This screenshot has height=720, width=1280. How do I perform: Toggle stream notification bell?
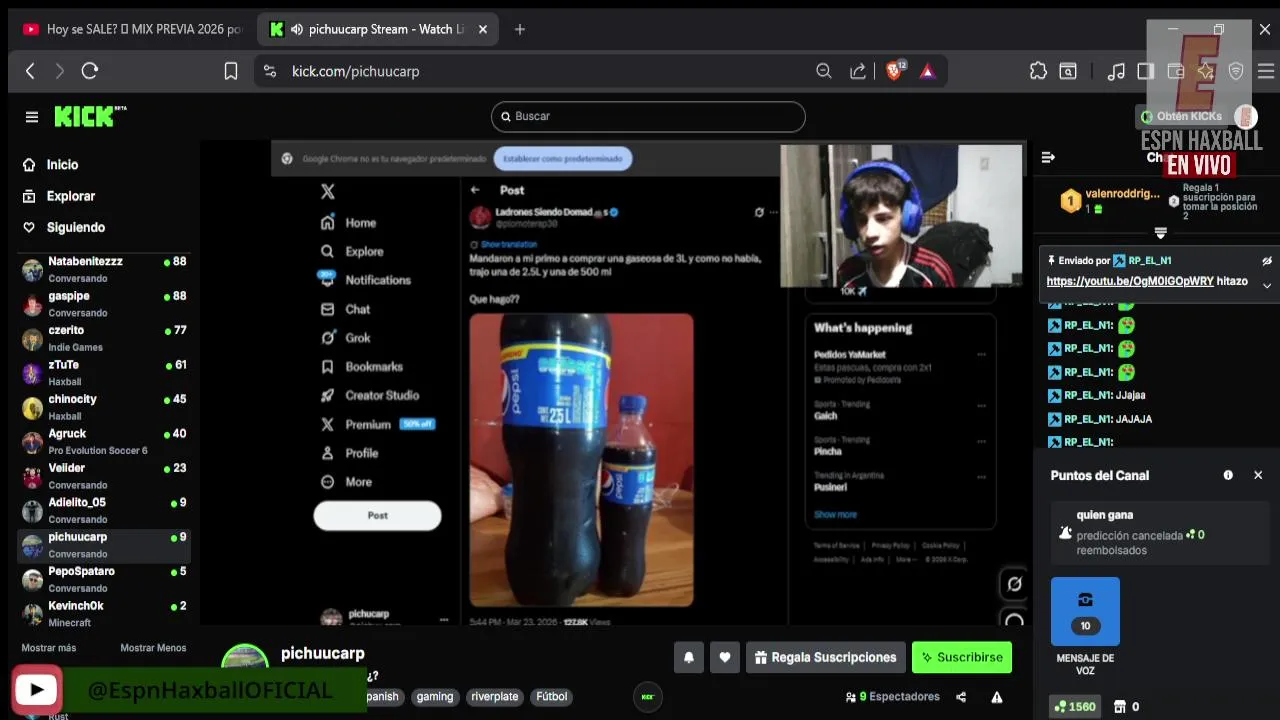[x=689, y=657]
